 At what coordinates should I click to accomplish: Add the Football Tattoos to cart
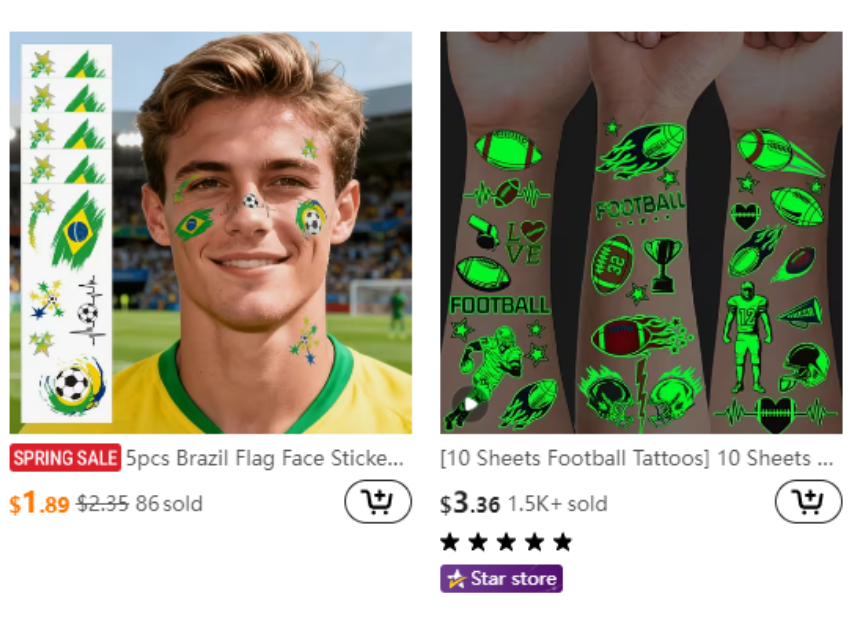pos(808,502)
